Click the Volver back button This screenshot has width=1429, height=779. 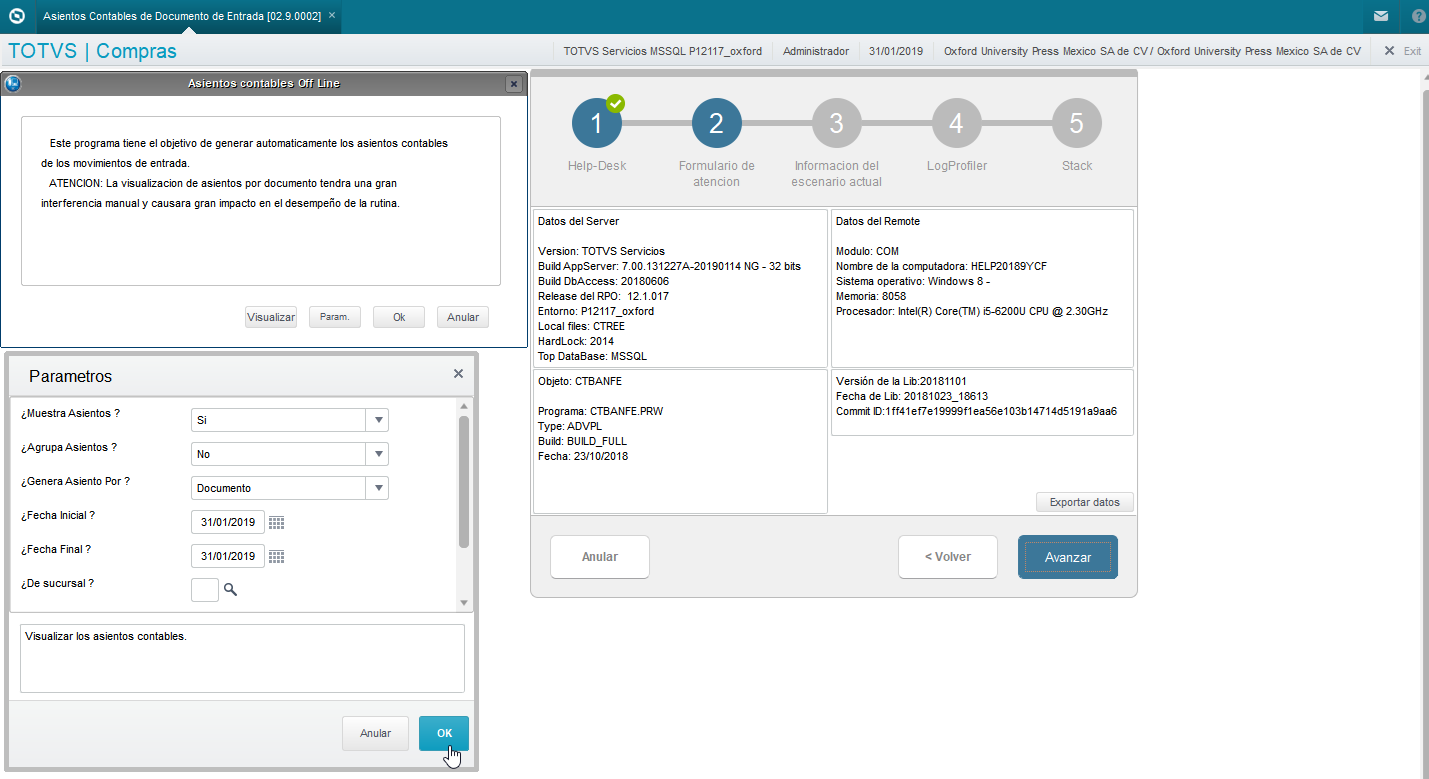(948, 557)
